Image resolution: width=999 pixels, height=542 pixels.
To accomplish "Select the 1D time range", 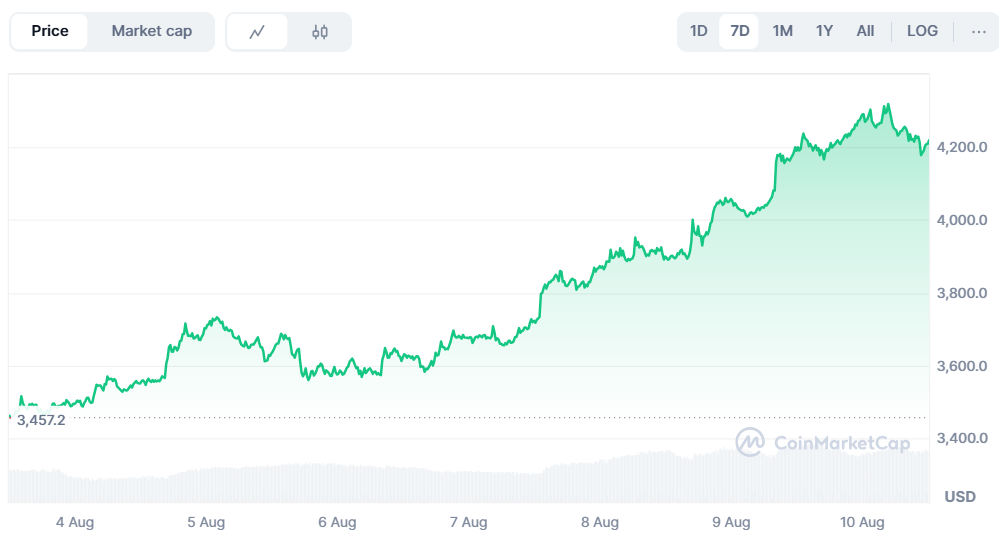I will click(x=698, y=31).
